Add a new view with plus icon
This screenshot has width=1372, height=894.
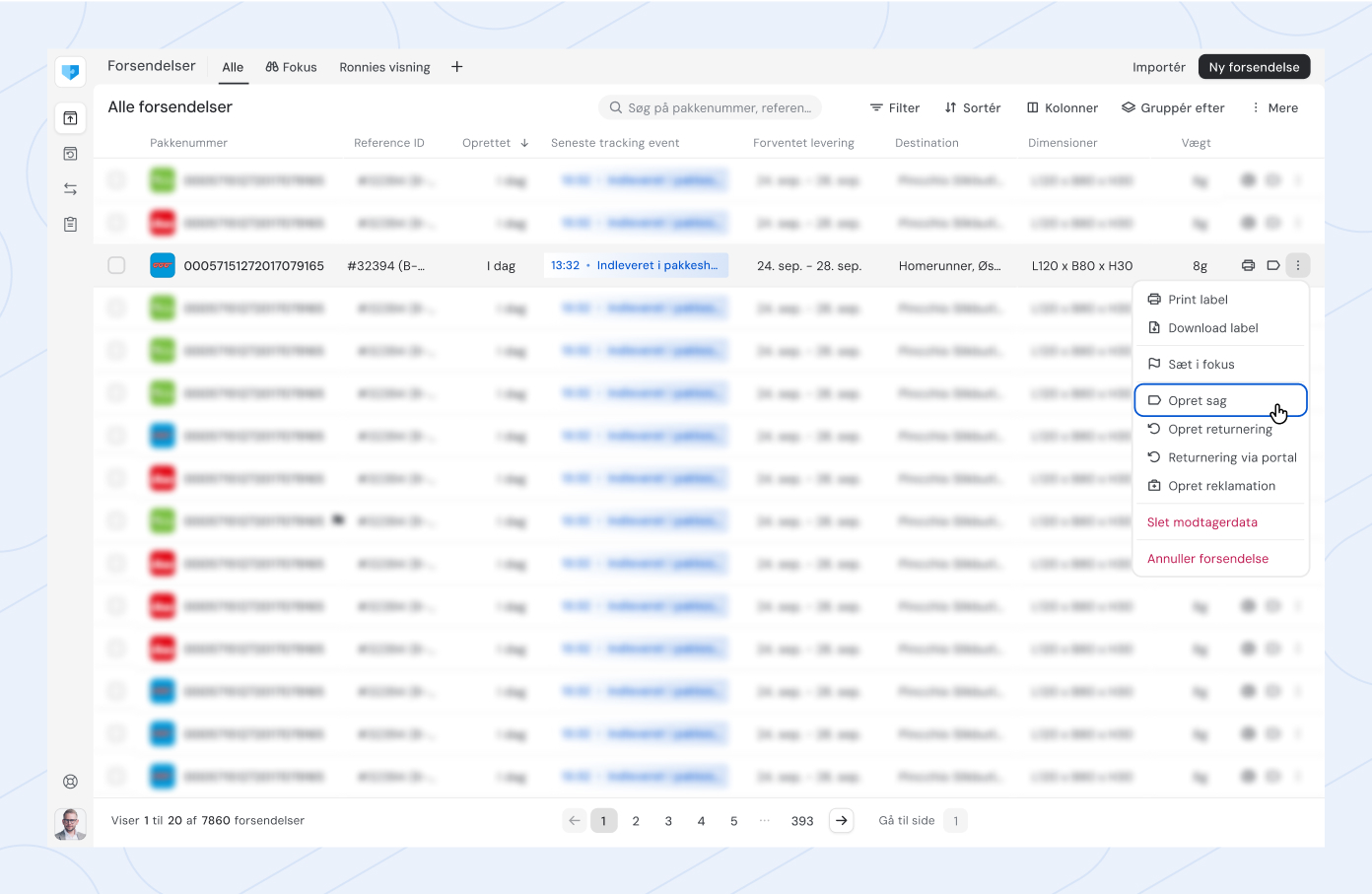click(x=457, y=67)
